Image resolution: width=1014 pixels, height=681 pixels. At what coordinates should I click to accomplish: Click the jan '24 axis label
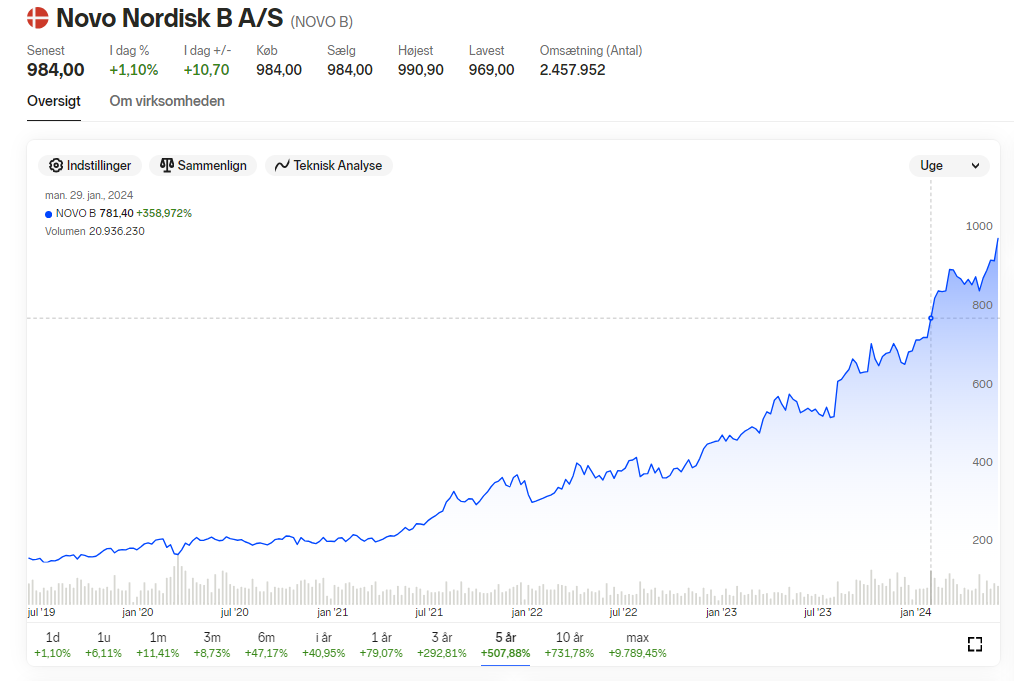[x=916, y=612]
